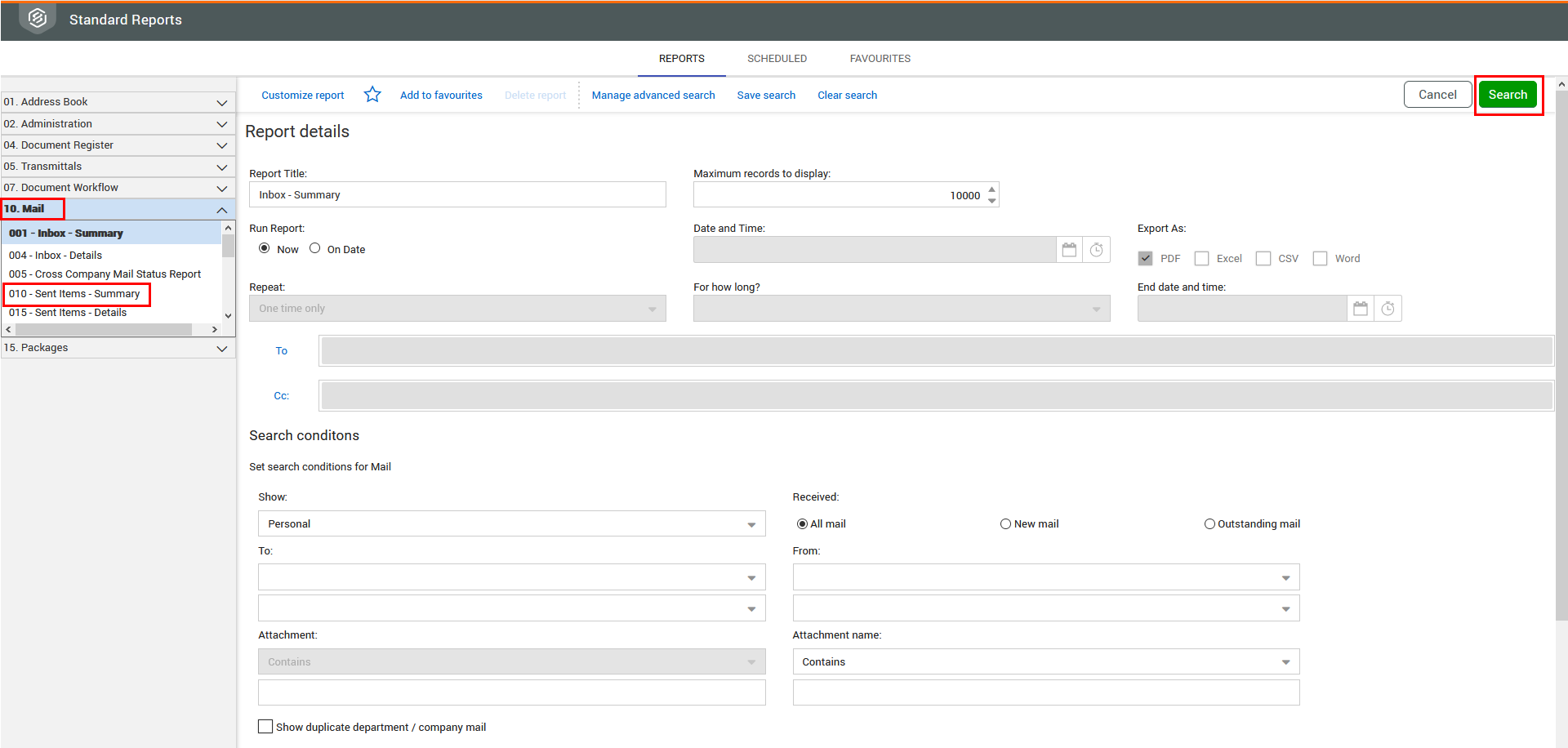
Task: Click the Customize report link
Action: 303,96
